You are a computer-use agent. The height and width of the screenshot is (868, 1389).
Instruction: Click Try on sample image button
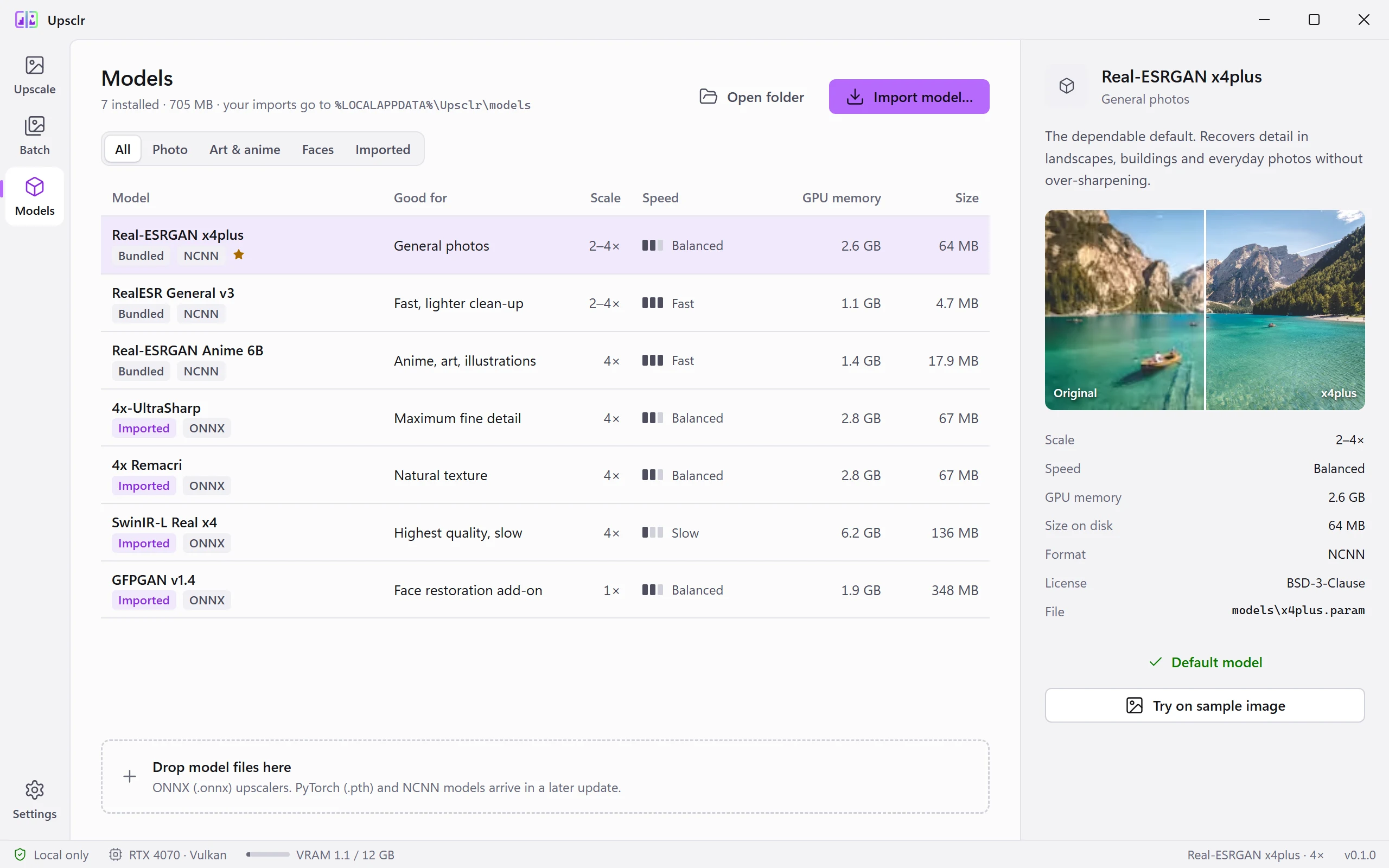coord(1205,706)
